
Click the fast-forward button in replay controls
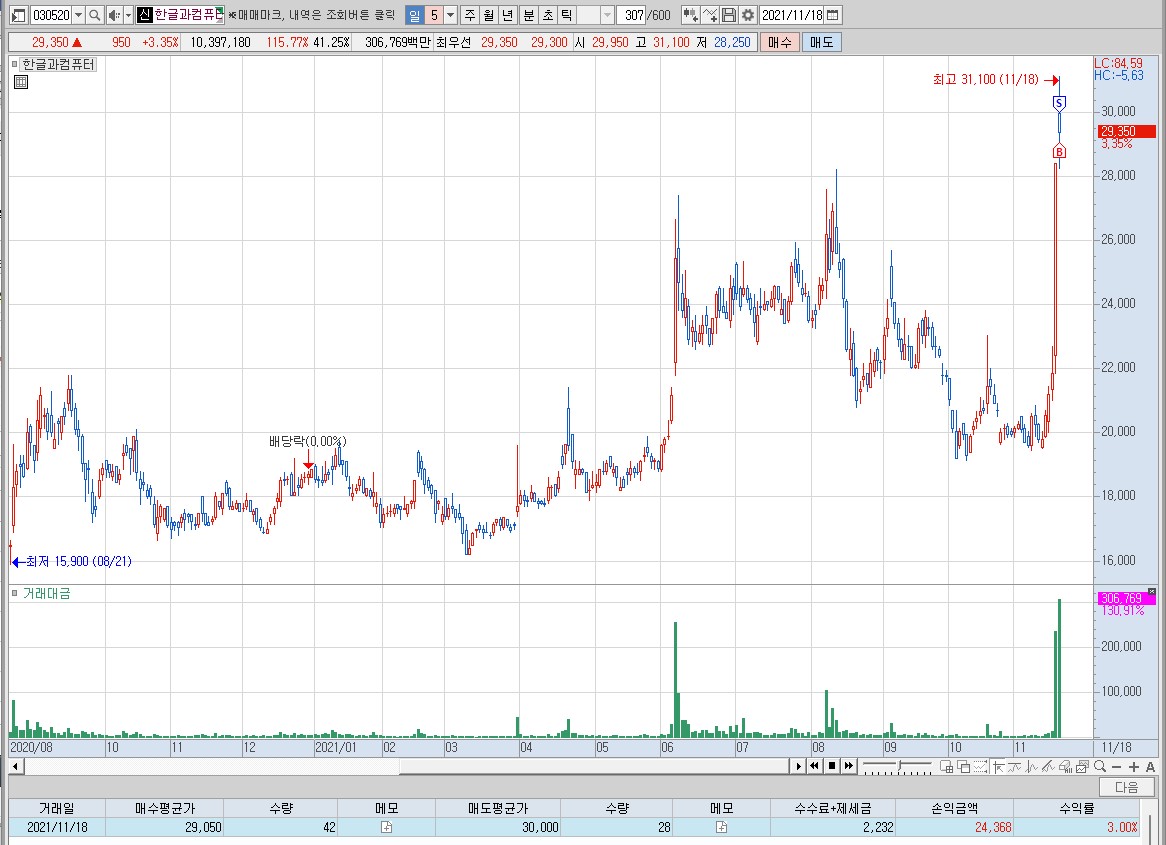(x=848, y=766)
